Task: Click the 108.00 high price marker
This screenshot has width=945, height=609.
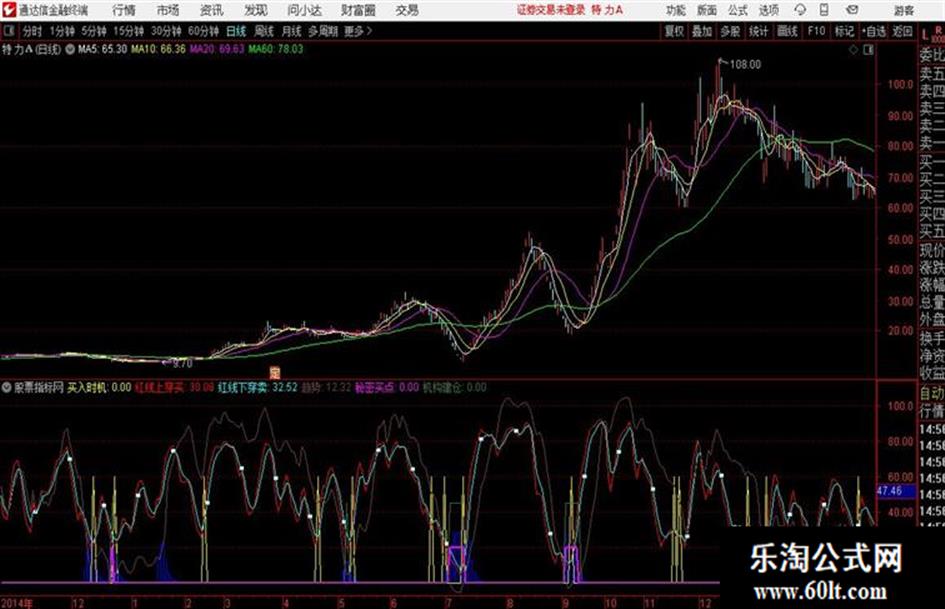Action: 745,65
